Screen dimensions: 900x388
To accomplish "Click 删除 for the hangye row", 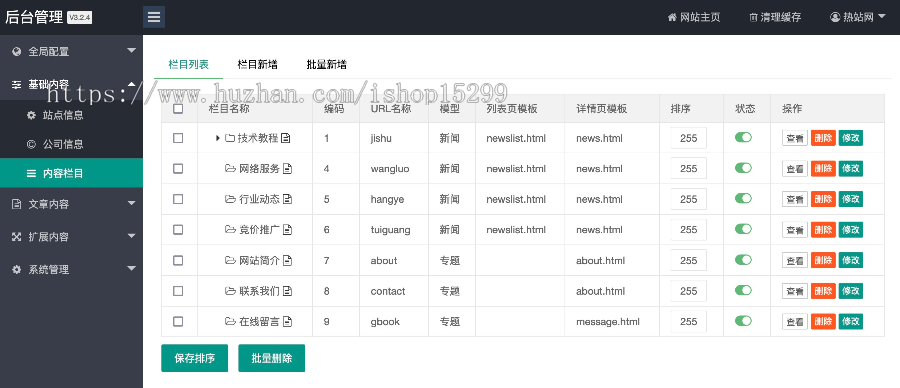I will coord(823,199).
